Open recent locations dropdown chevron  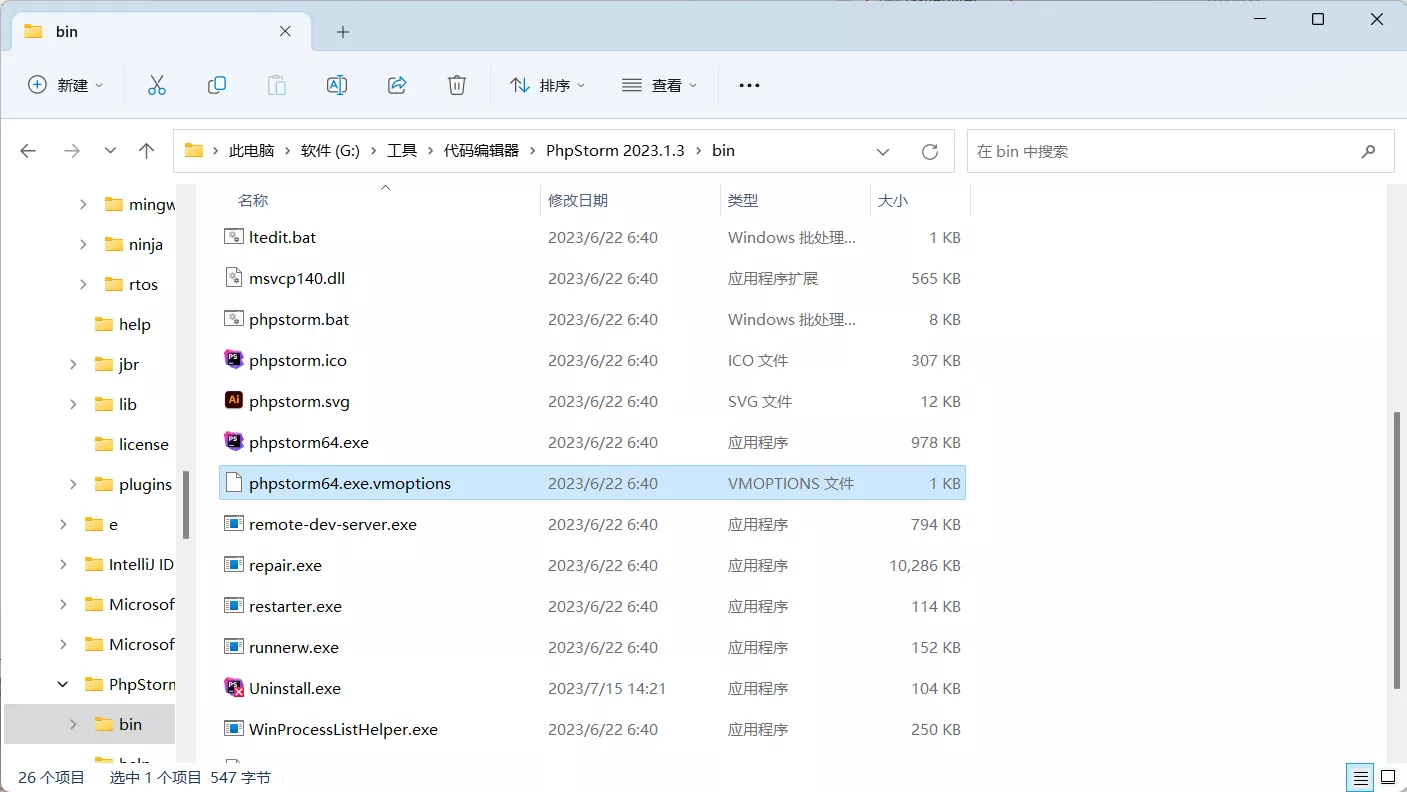110,151
